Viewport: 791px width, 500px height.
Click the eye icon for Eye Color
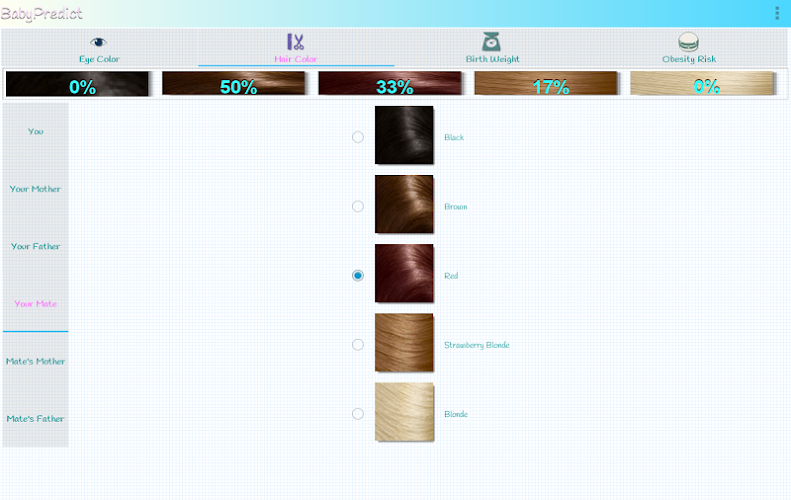click(x=98, y=42)
